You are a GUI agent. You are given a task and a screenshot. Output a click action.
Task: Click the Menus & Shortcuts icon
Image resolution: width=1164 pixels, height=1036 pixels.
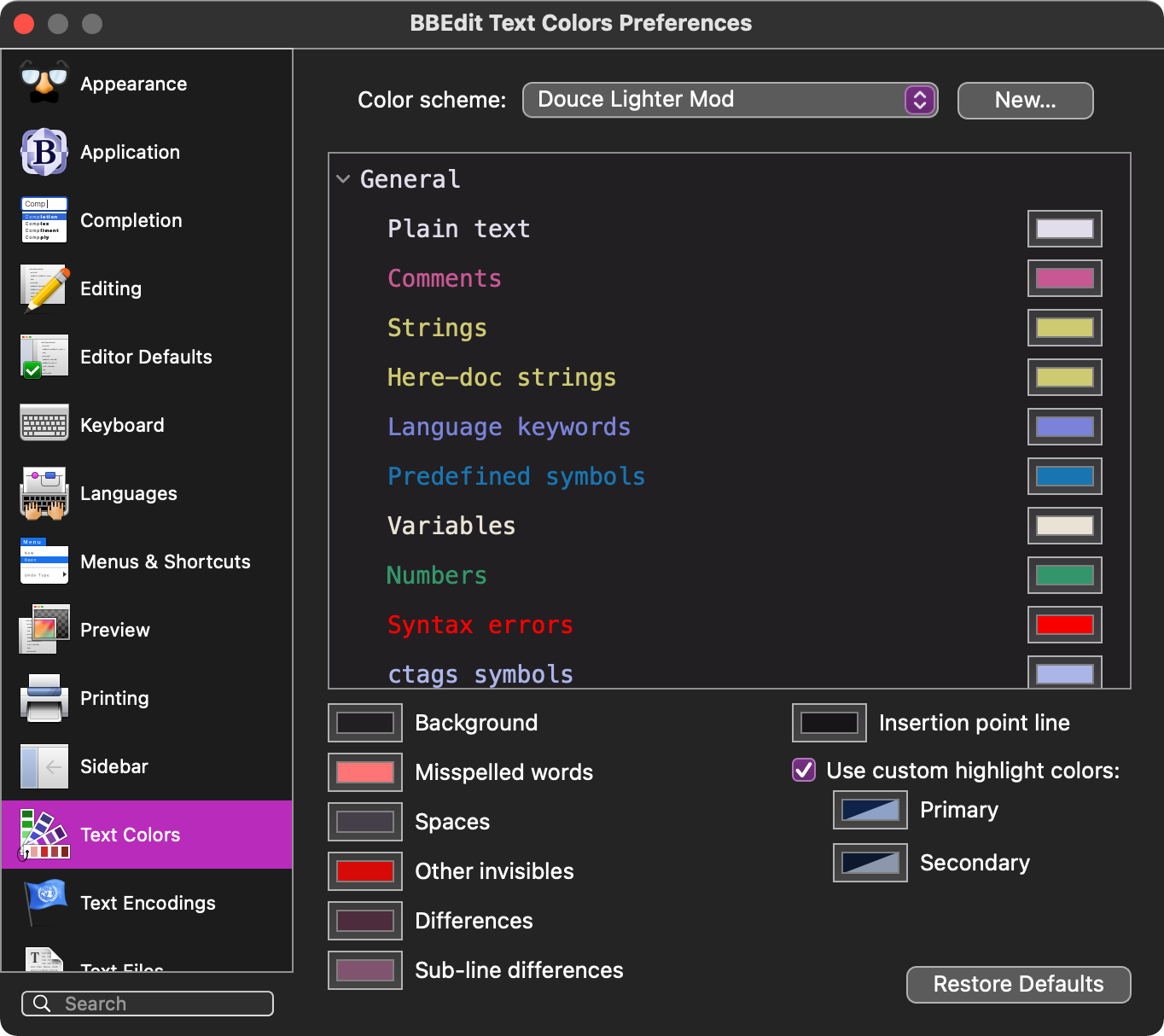pyautogui.click(x=44, y=561)
